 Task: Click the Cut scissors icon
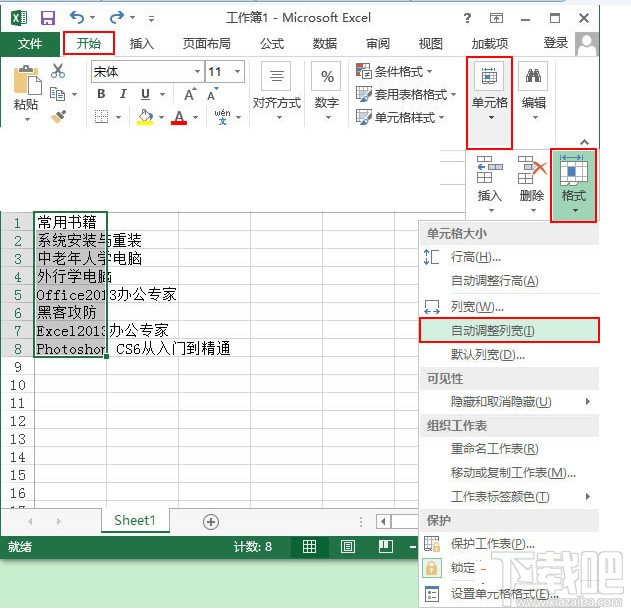(58, 71)
